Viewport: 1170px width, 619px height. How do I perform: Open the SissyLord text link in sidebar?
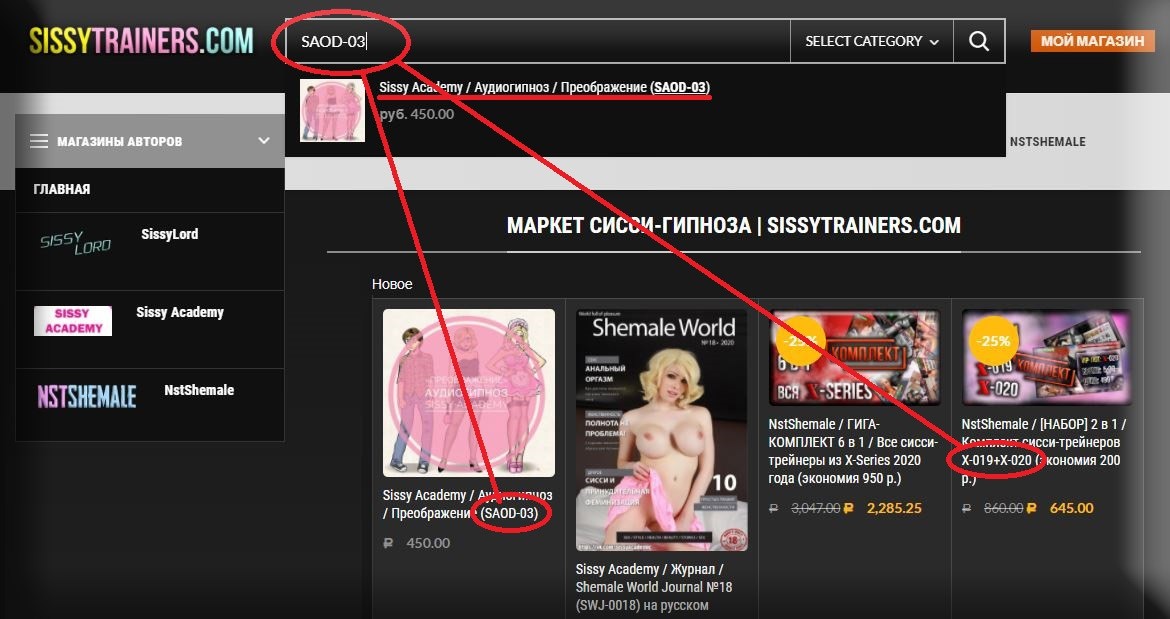tap(170, 234)
